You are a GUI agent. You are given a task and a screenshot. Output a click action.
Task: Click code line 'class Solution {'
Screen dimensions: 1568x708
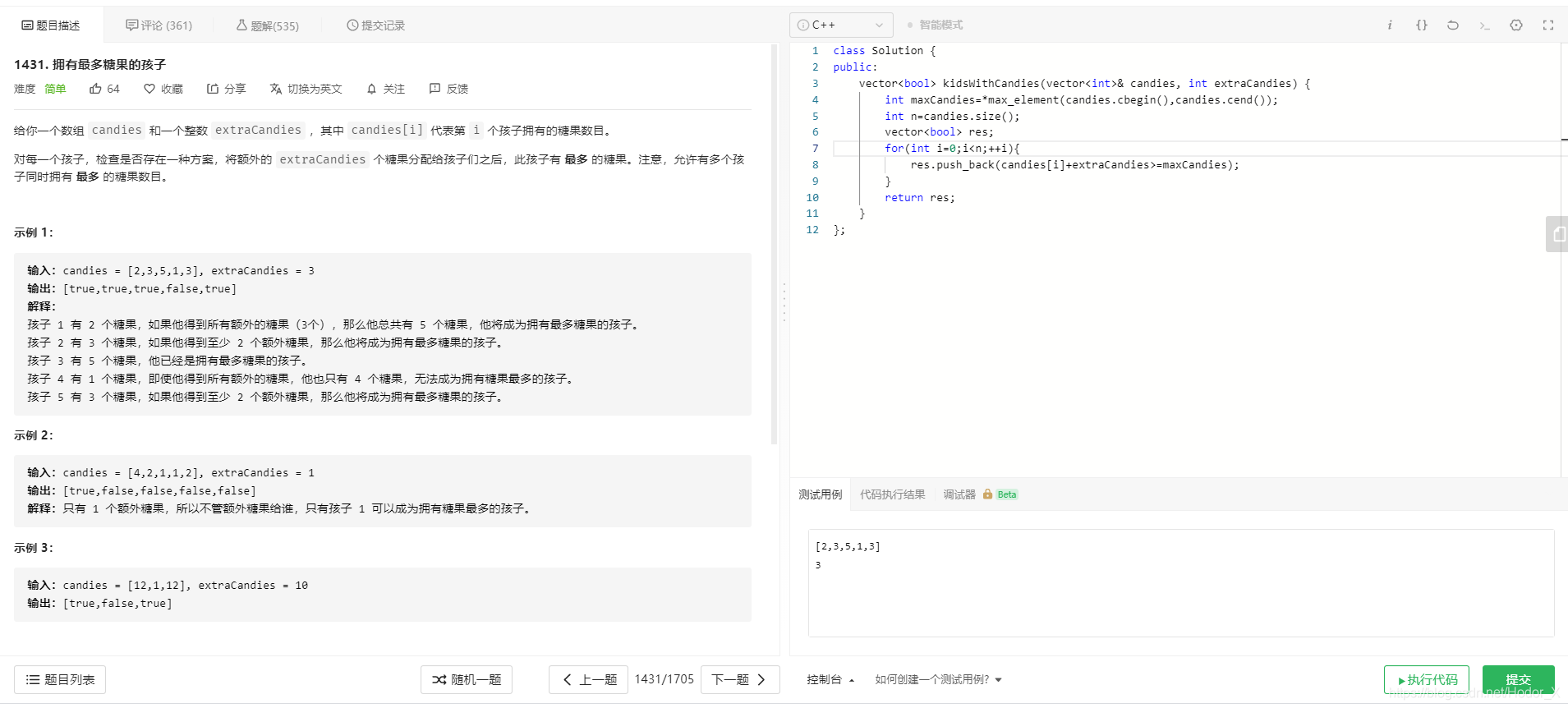coord(884,51)
